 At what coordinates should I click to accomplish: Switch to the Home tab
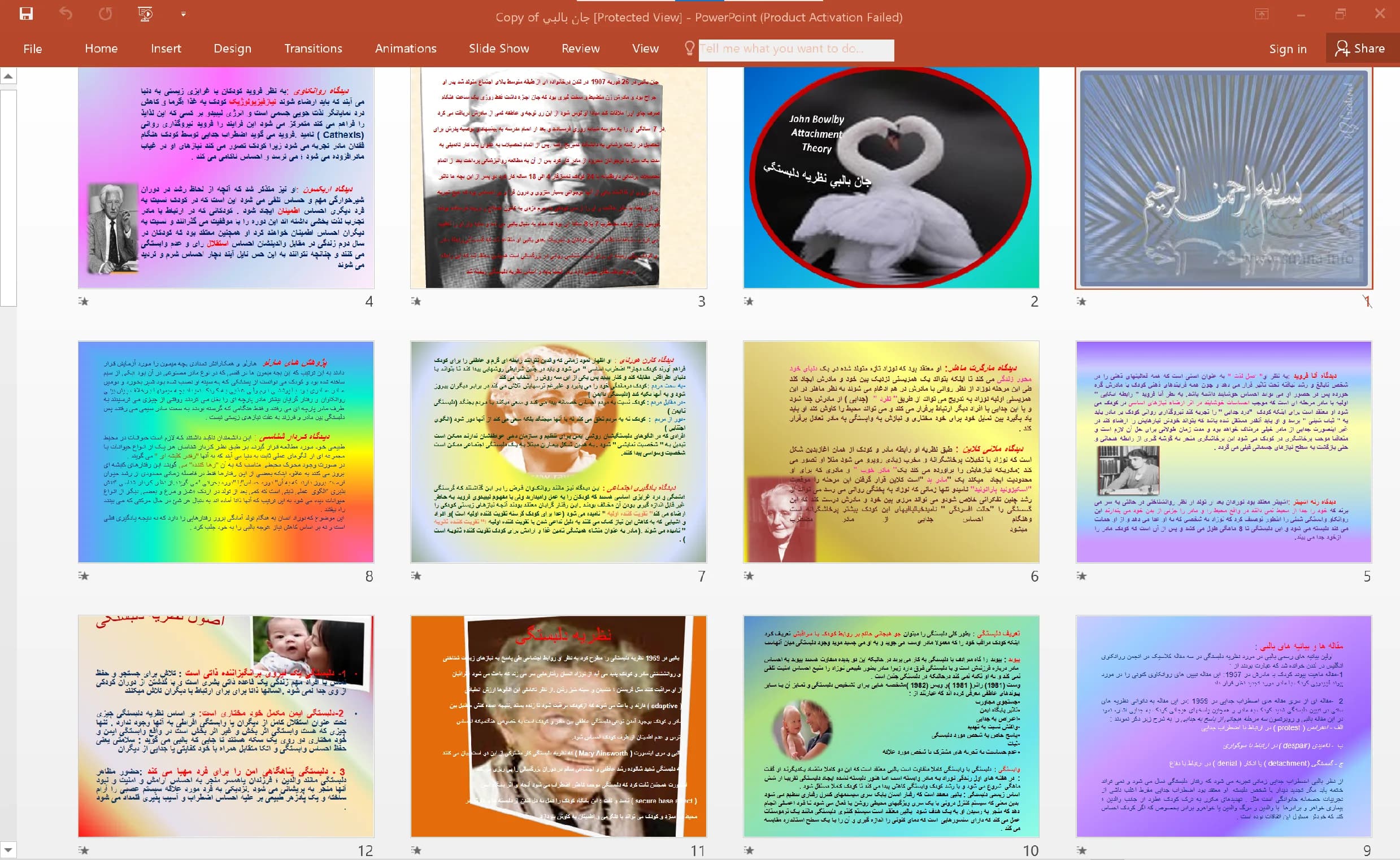[x=101, y=49]
